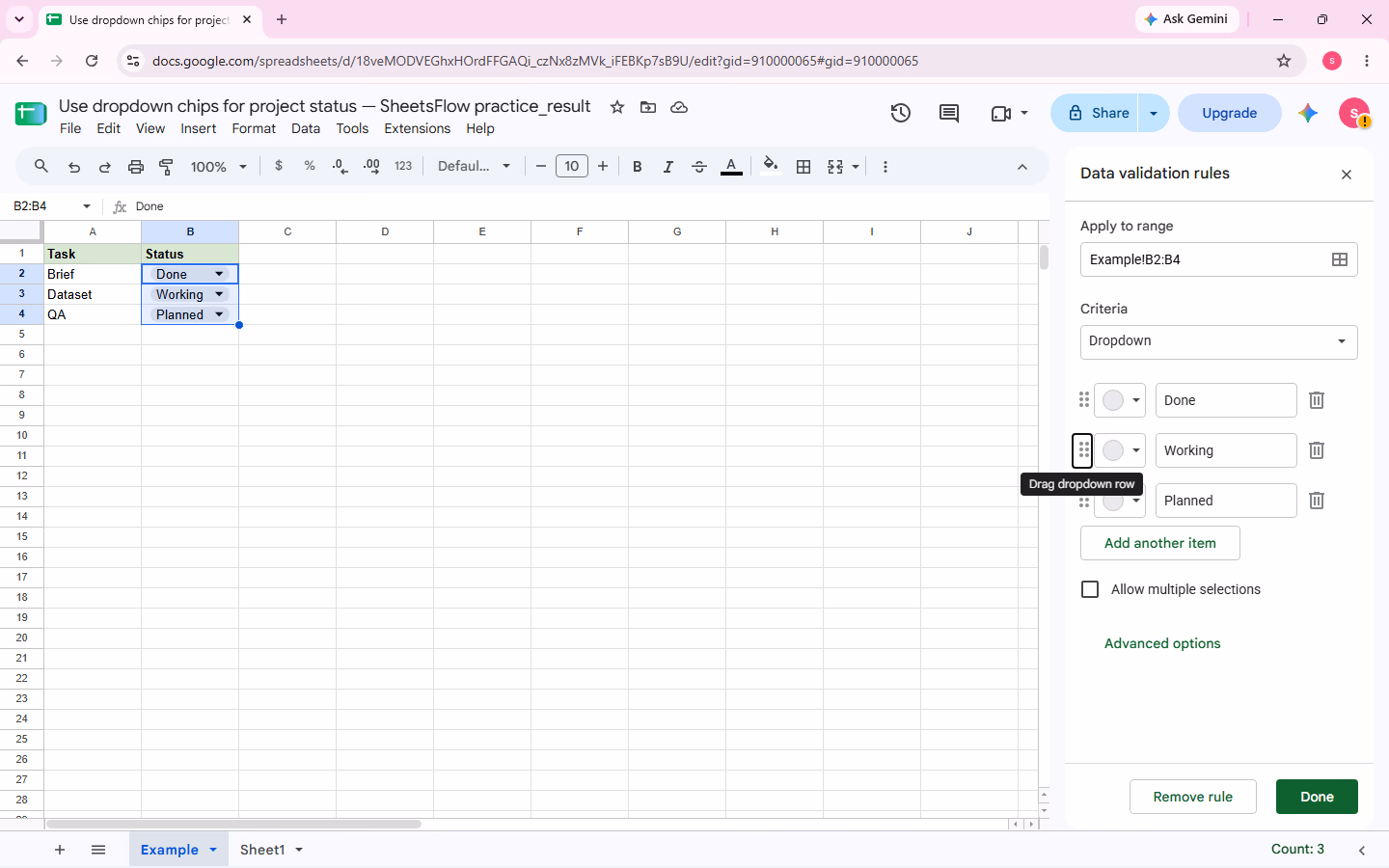Delete the Planned dropdown item

[1317, 501]
